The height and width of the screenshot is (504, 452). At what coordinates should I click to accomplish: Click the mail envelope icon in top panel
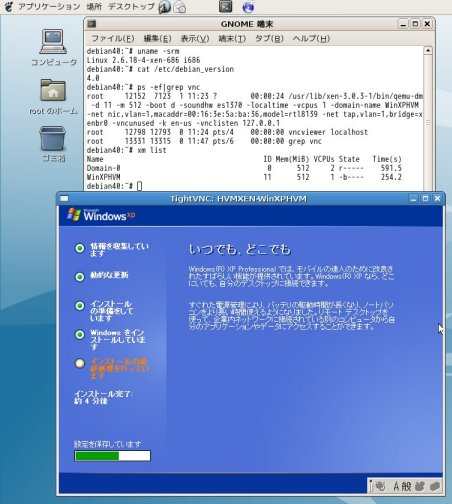(x=180, y=7)
